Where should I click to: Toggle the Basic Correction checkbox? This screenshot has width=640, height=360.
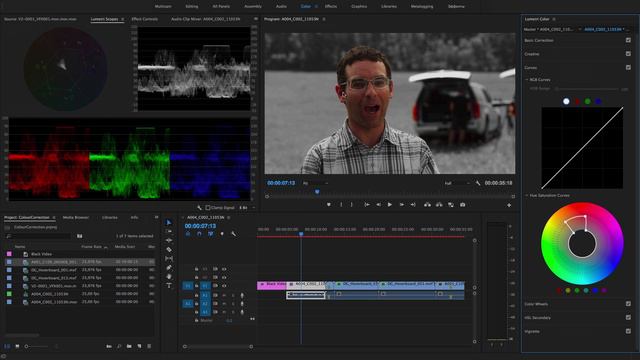628,40
